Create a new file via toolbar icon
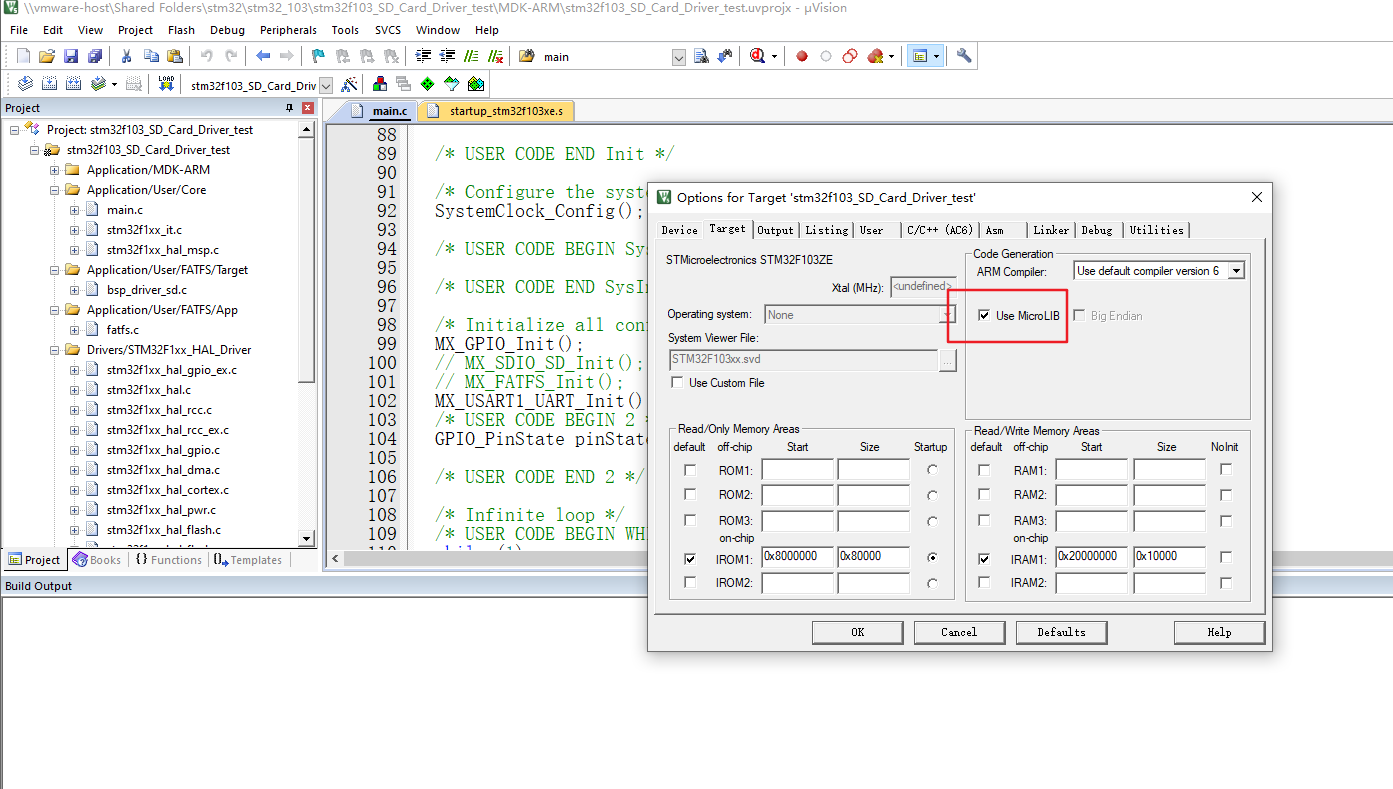This screenshot has height=789, width=1393. 23,56
